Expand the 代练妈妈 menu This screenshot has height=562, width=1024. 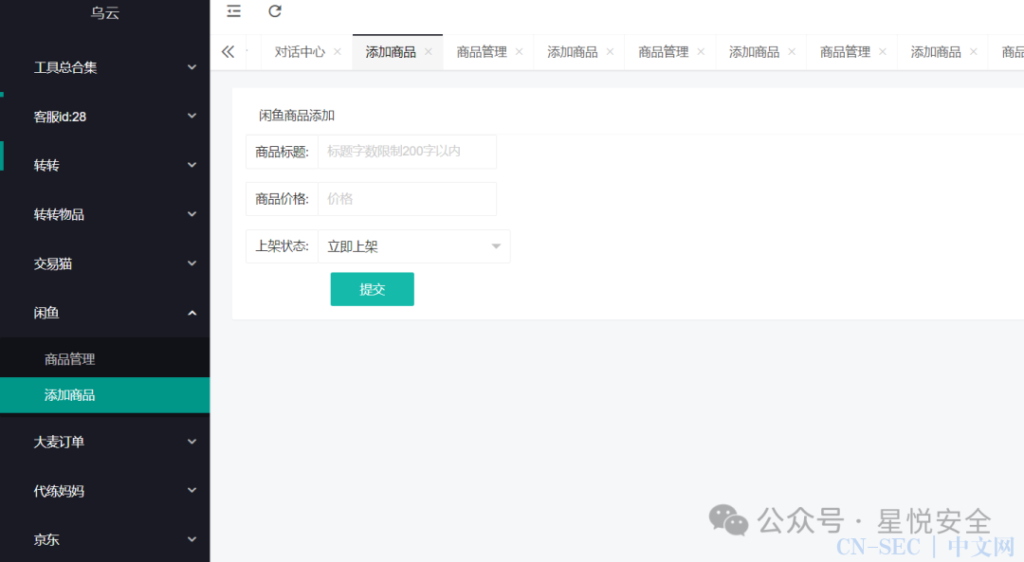pos(105,491)
